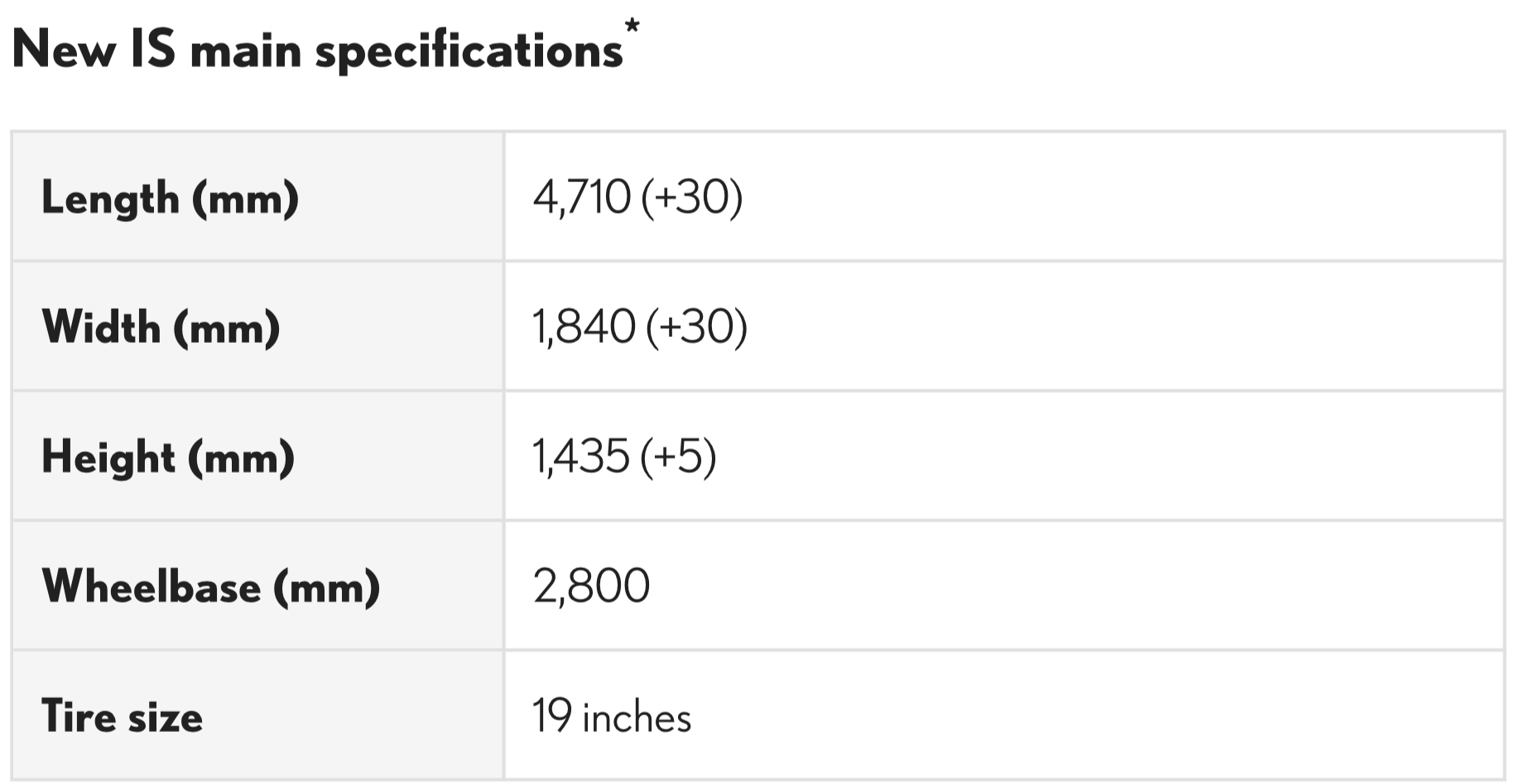Click the word 'main' in the heading
The height and width of the screenshot is (784, 1515).
245,51
